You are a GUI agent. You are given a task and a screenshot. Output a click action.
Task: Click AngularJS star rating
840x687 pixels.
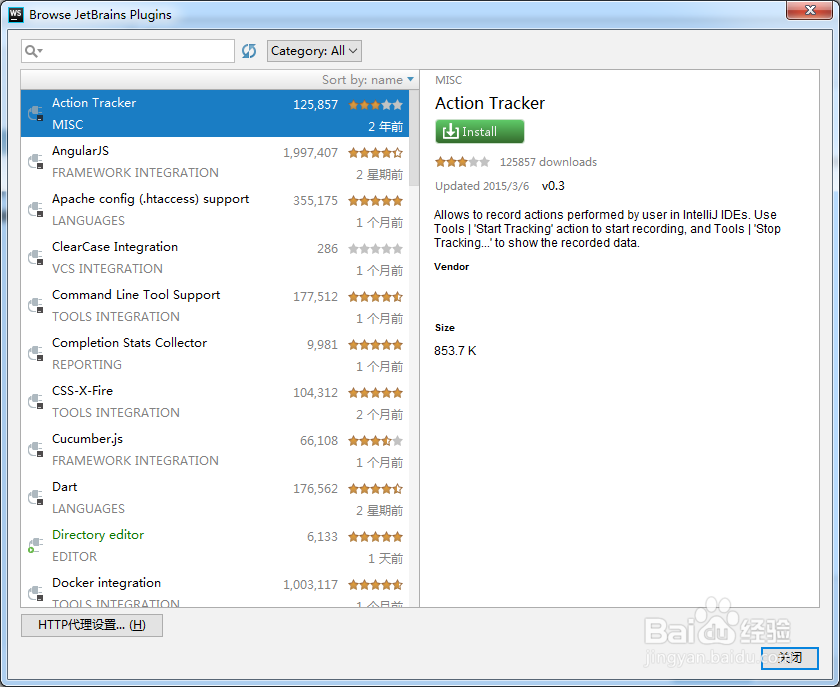tap(376, 153)
